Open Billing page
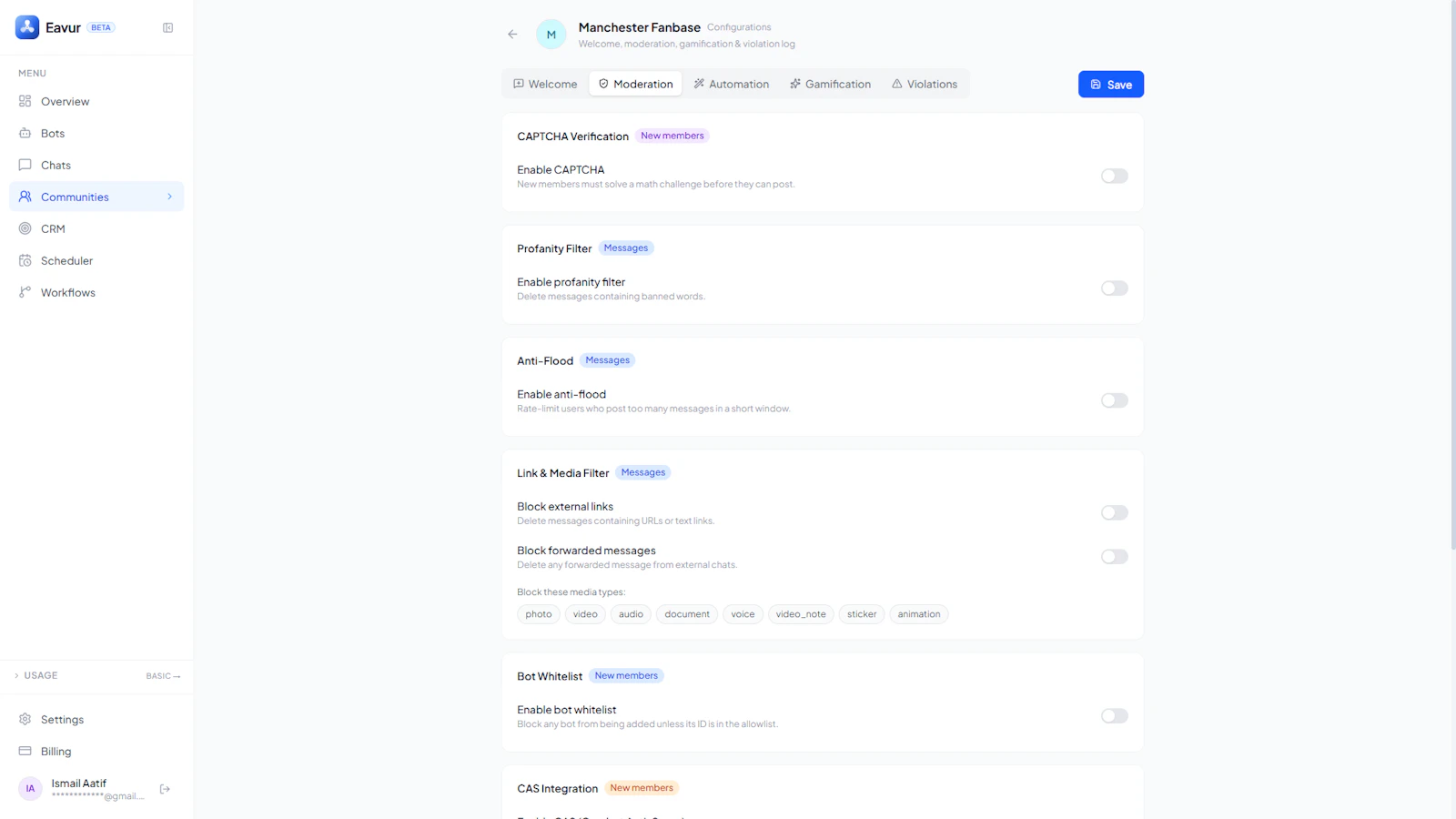 pos(96,751)
